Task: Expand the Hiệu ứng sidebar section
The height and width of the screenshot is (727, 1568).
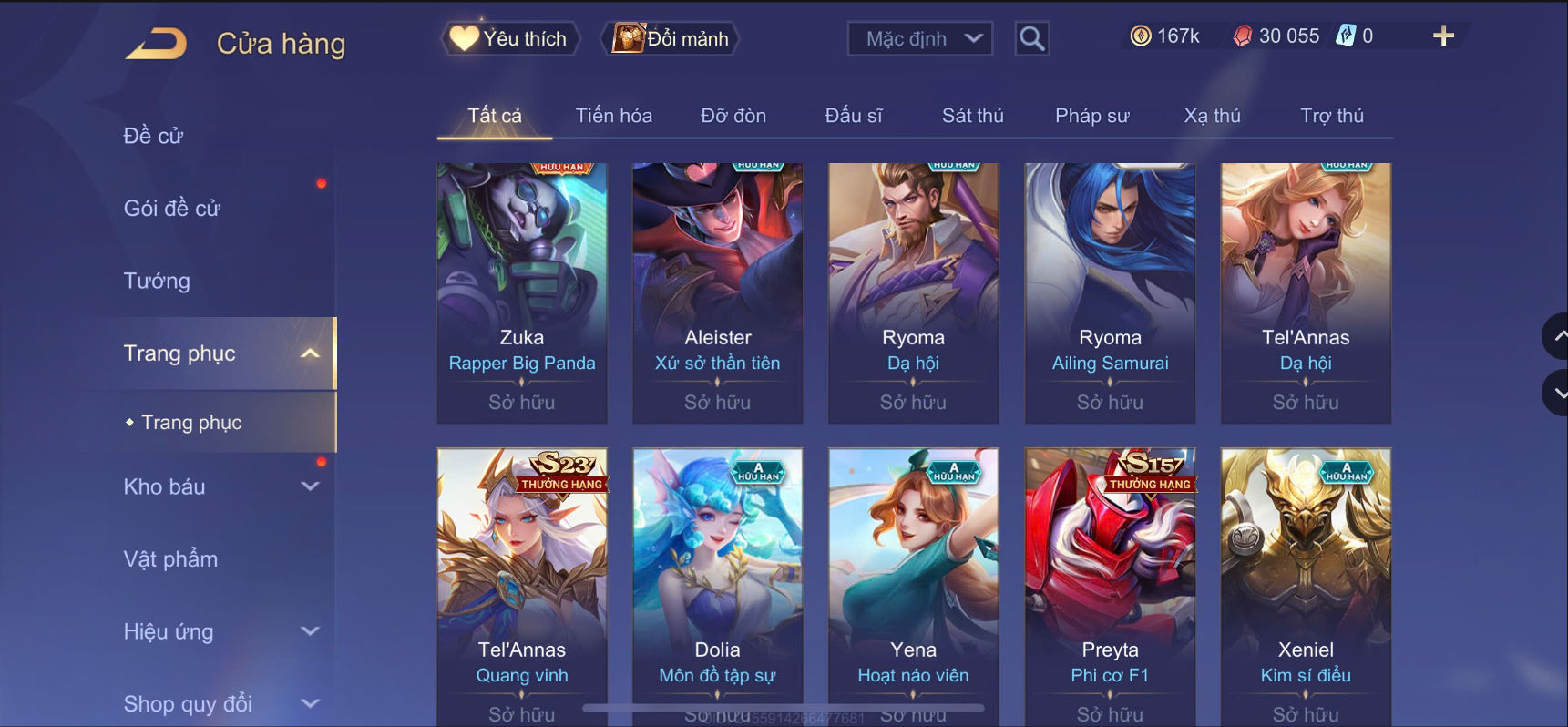Action: tap(310, 630)
